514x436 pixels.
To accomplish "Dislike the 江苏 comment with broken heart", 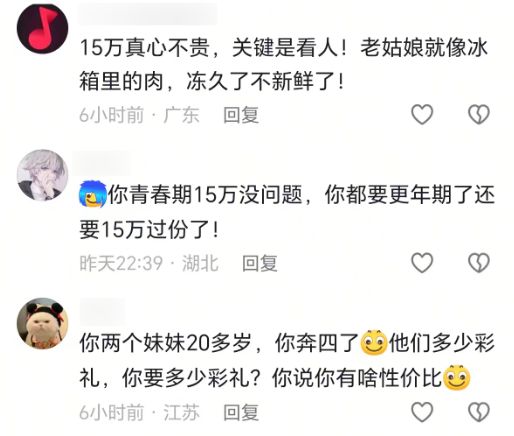I will 479,412.
